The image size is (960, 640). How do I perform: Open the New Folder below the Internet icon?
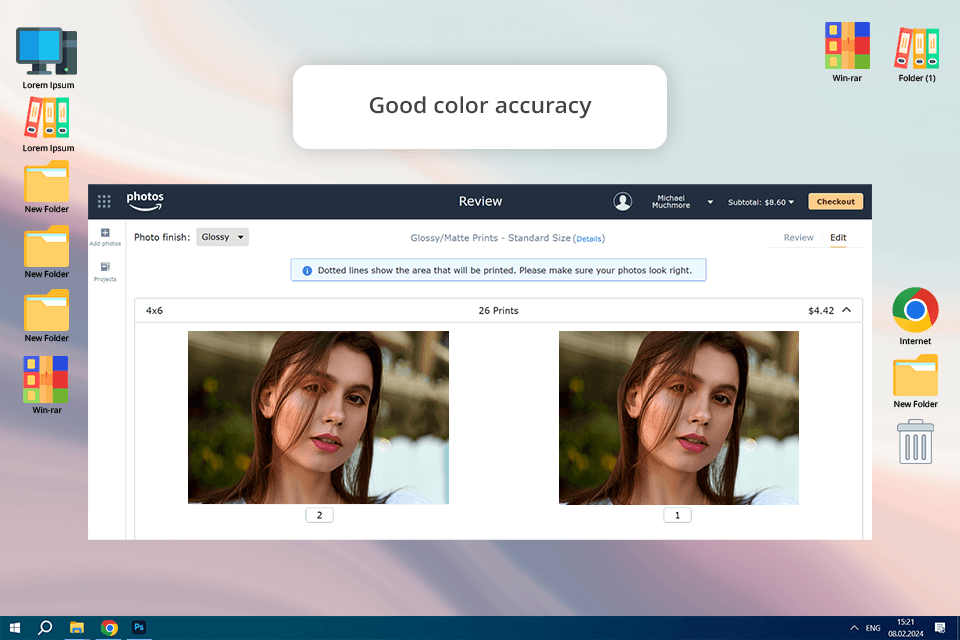[x=915, y=382]
